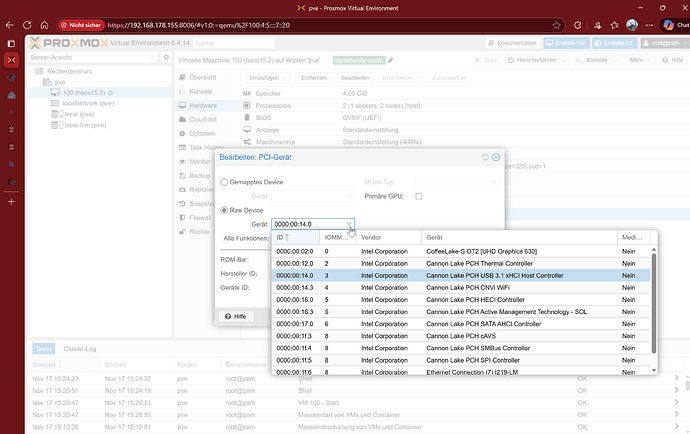This screenshot has height=434, width=690.
Task: Open Dokumentation button
Action: point(512,43)
